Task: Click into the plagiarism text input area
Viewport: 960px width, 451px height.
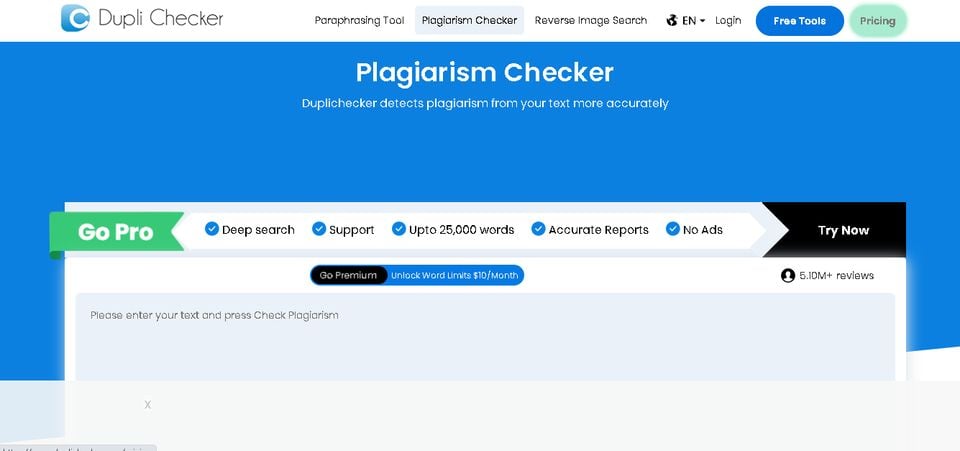Action: point(485,337)
